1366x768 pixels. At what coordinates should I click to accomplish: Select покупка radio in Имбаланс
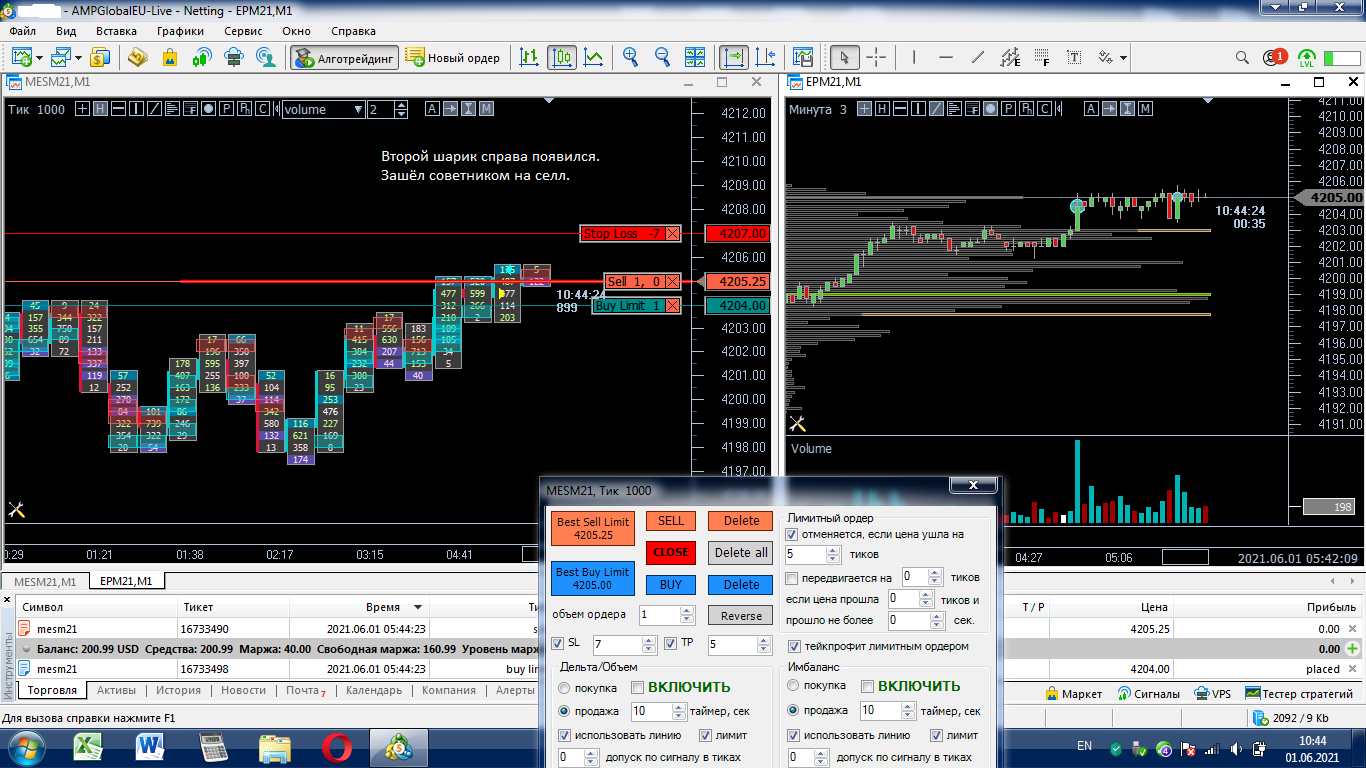pos(794,686)
